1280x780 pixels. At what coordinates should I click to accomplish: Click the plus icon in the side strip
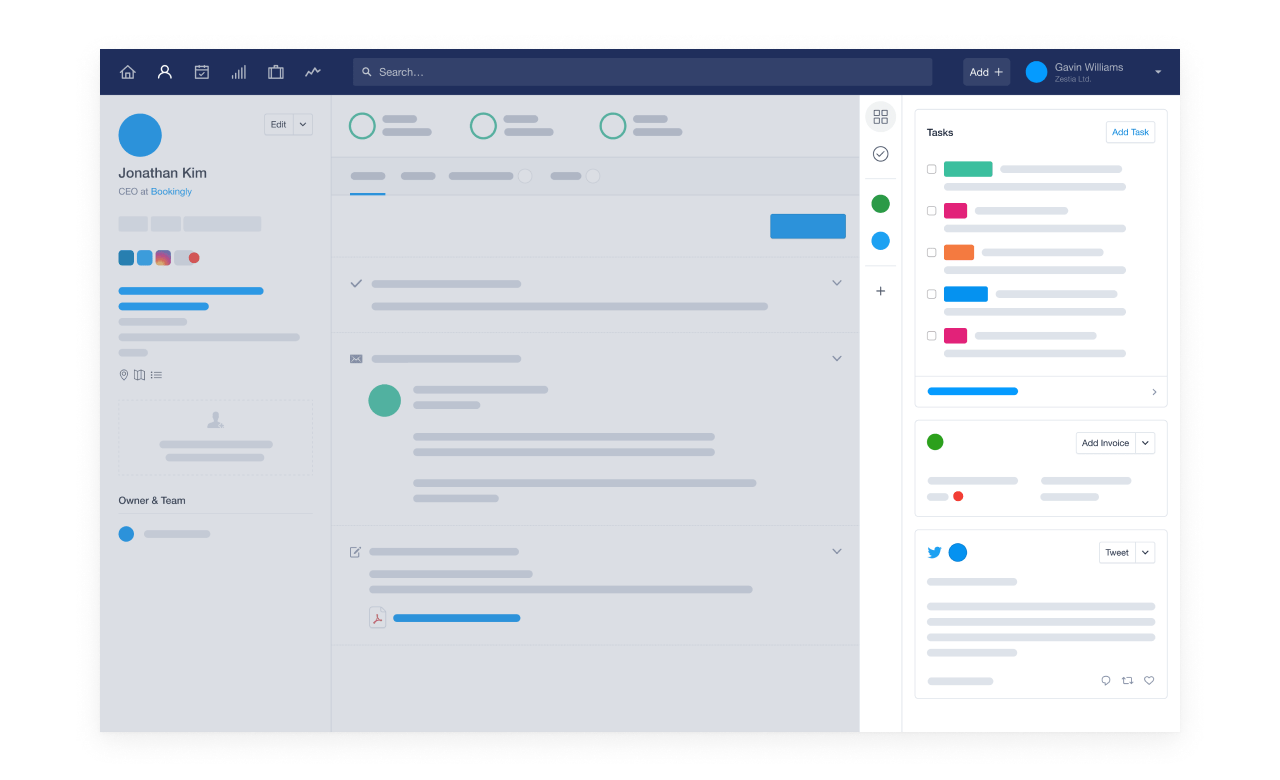click(880, 291)
